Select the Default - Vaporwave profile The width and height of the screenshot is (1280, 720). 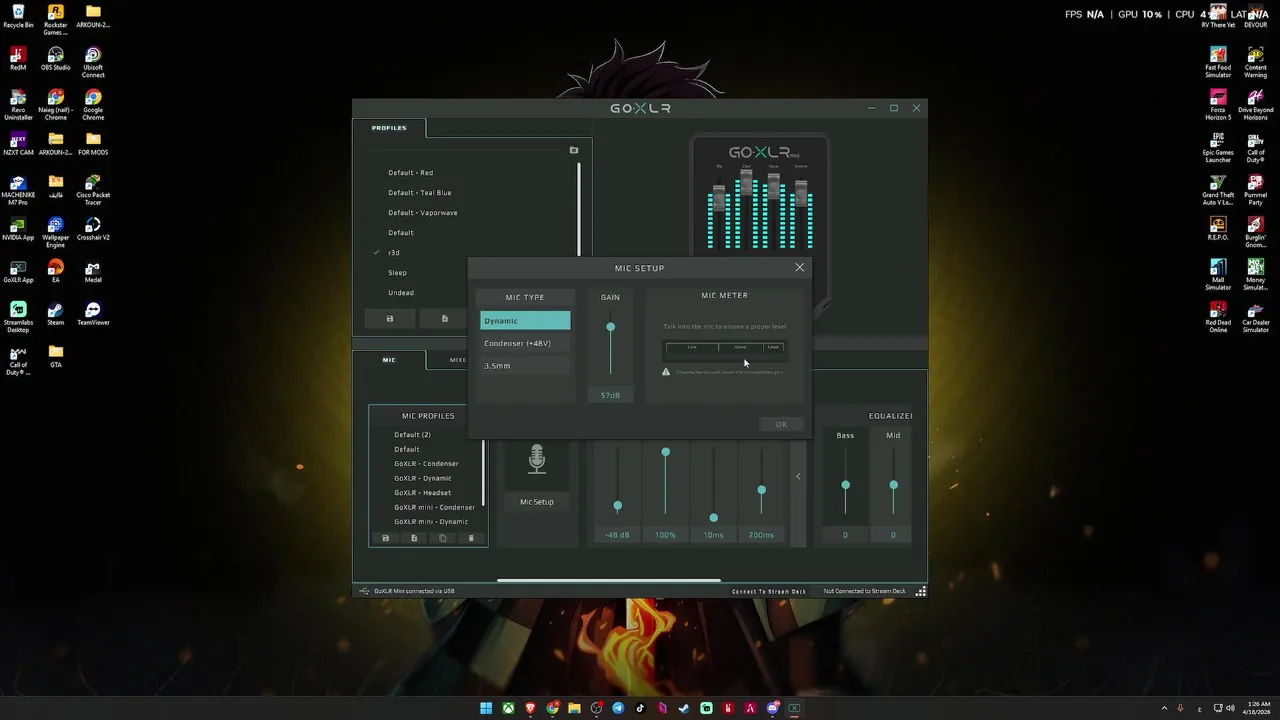pyautogui.click(x=422, y=213)
